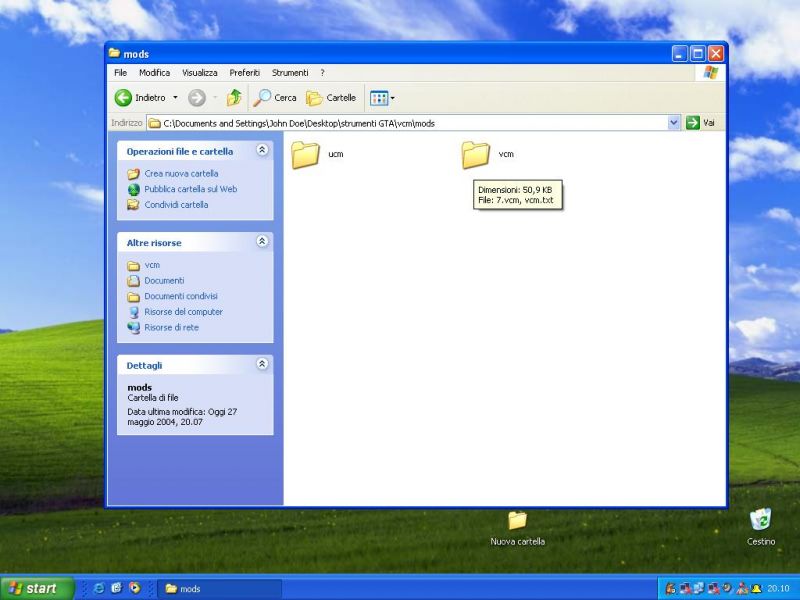
Task: Open Risorse del computer link
Action: (x=183, y=312)
